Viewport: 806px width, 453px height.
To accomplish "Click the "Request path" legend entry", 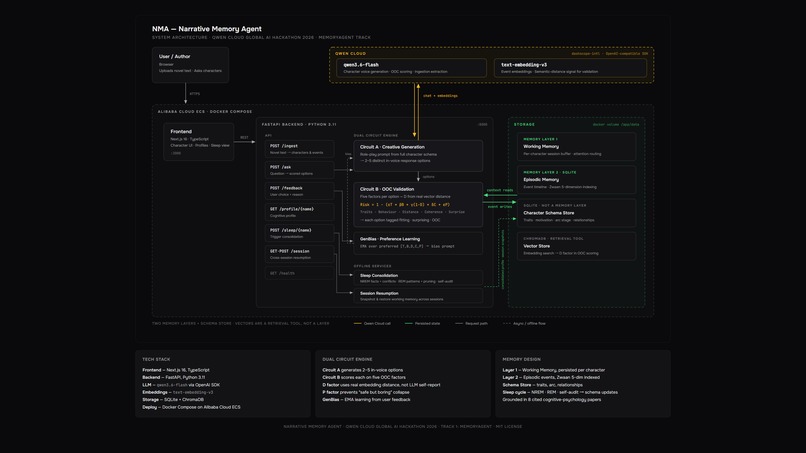I will point(471,323).
